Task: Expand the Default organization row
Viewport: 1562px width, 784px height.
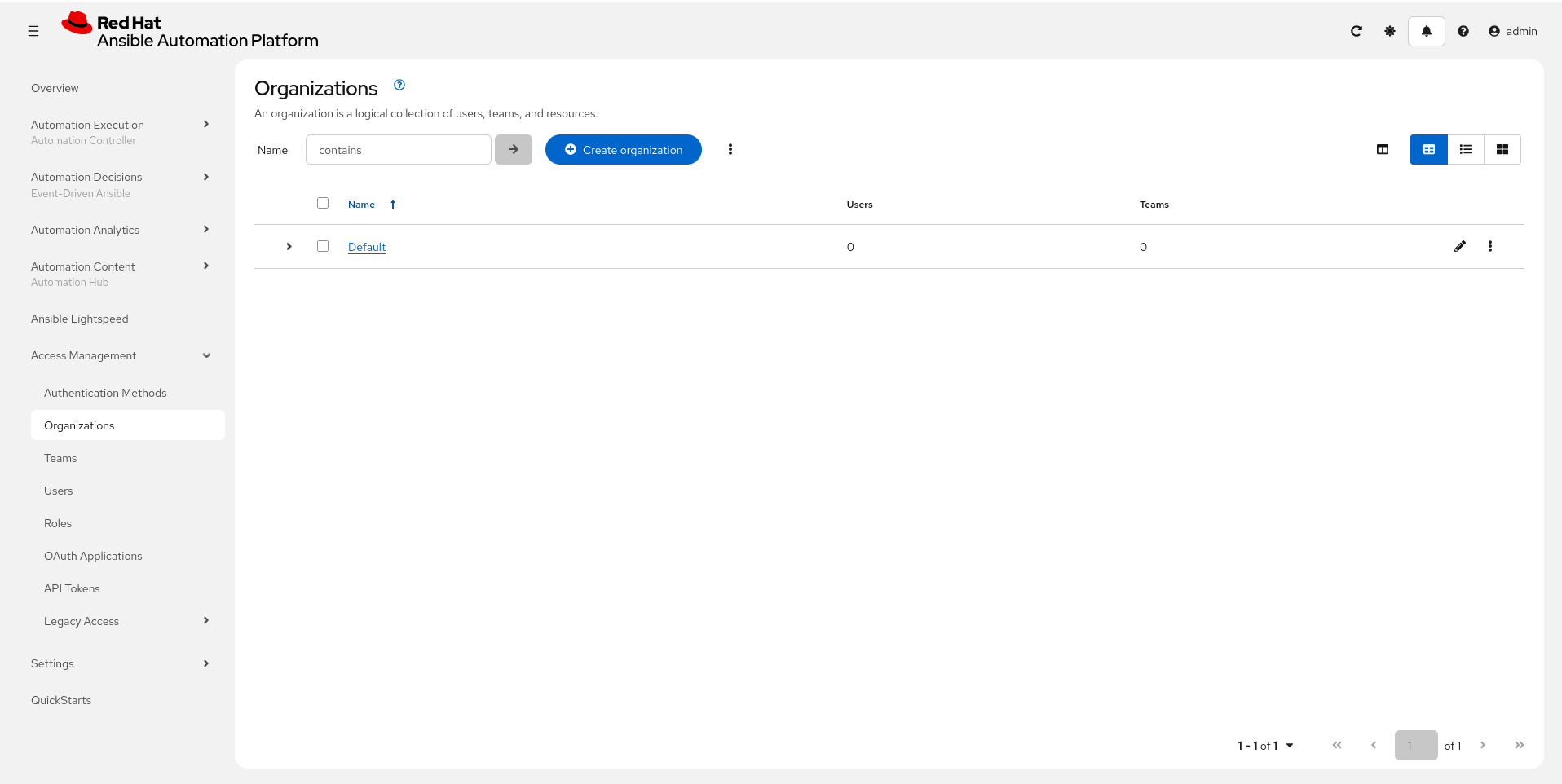Action: tap(289, 246)
